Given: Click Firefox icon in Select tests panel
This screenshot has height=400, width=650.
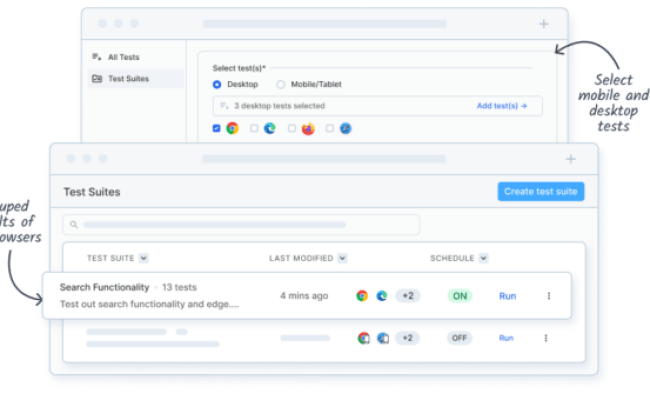Looking at the screenshot, I should pyautogui.click(x=308, y=129).
